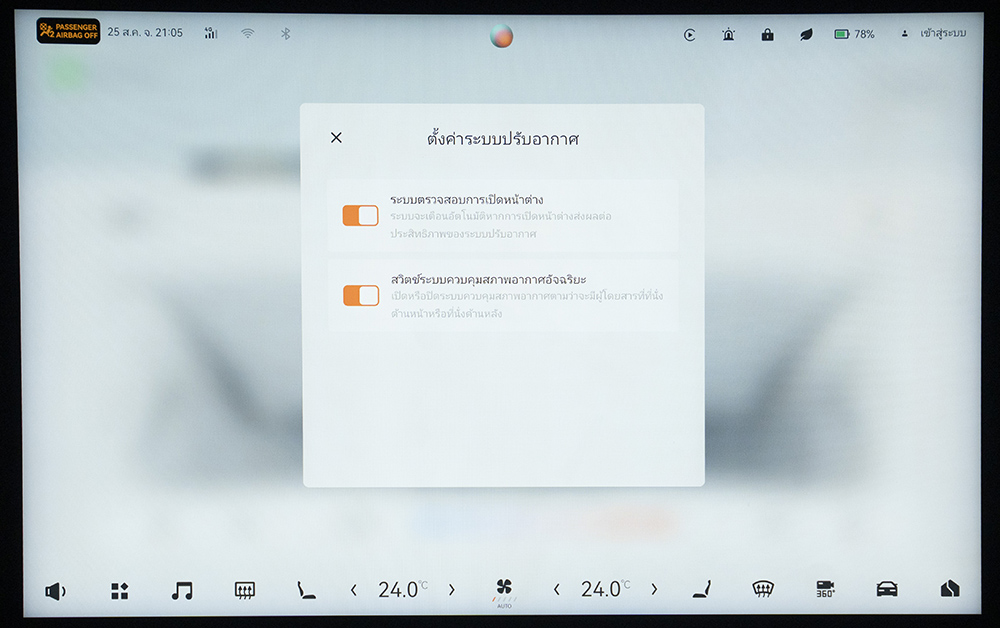
Task: Open vehicle settings car icon
Action: click(887, 590)
